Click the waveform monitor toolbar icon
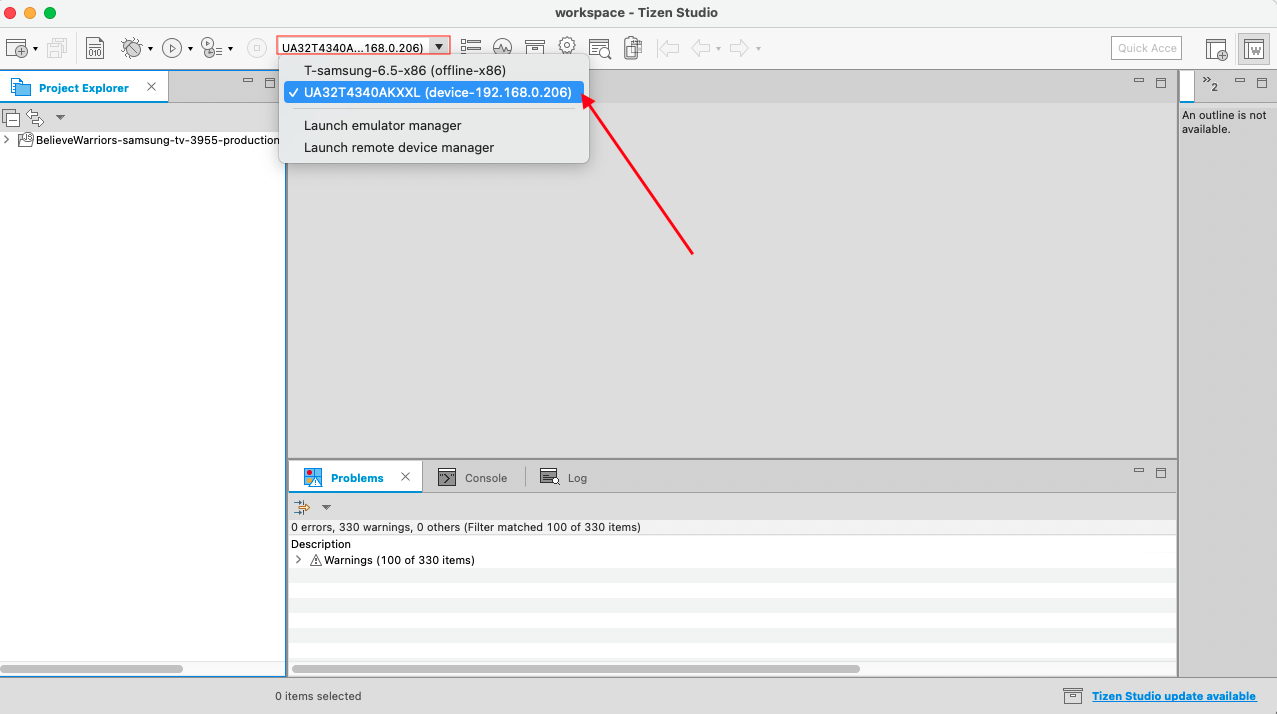The image size is (1277, 714). click(503, 47)
